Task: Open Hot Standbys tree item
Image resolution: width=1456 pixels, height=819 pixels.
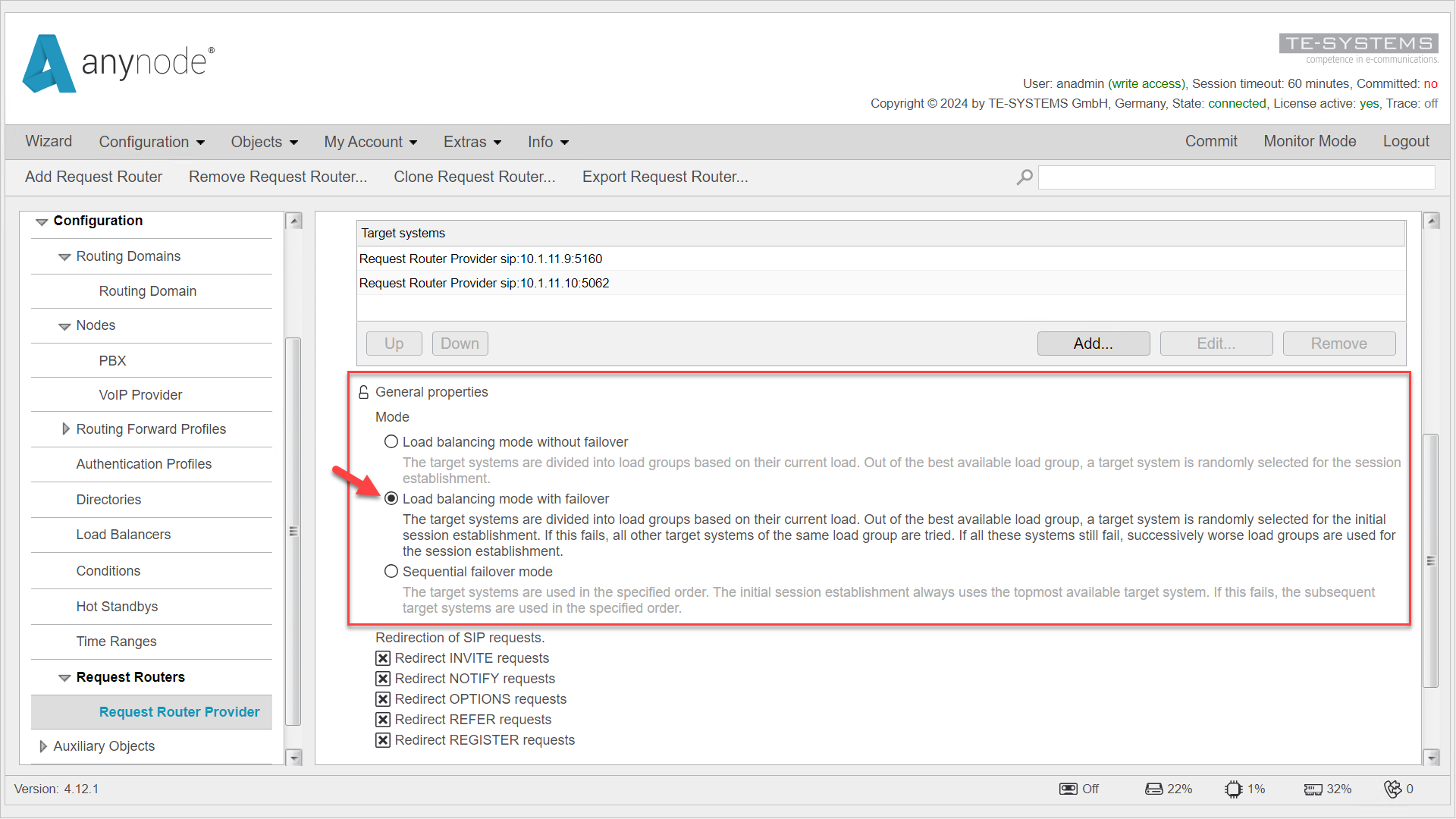Action: (117, 607)
